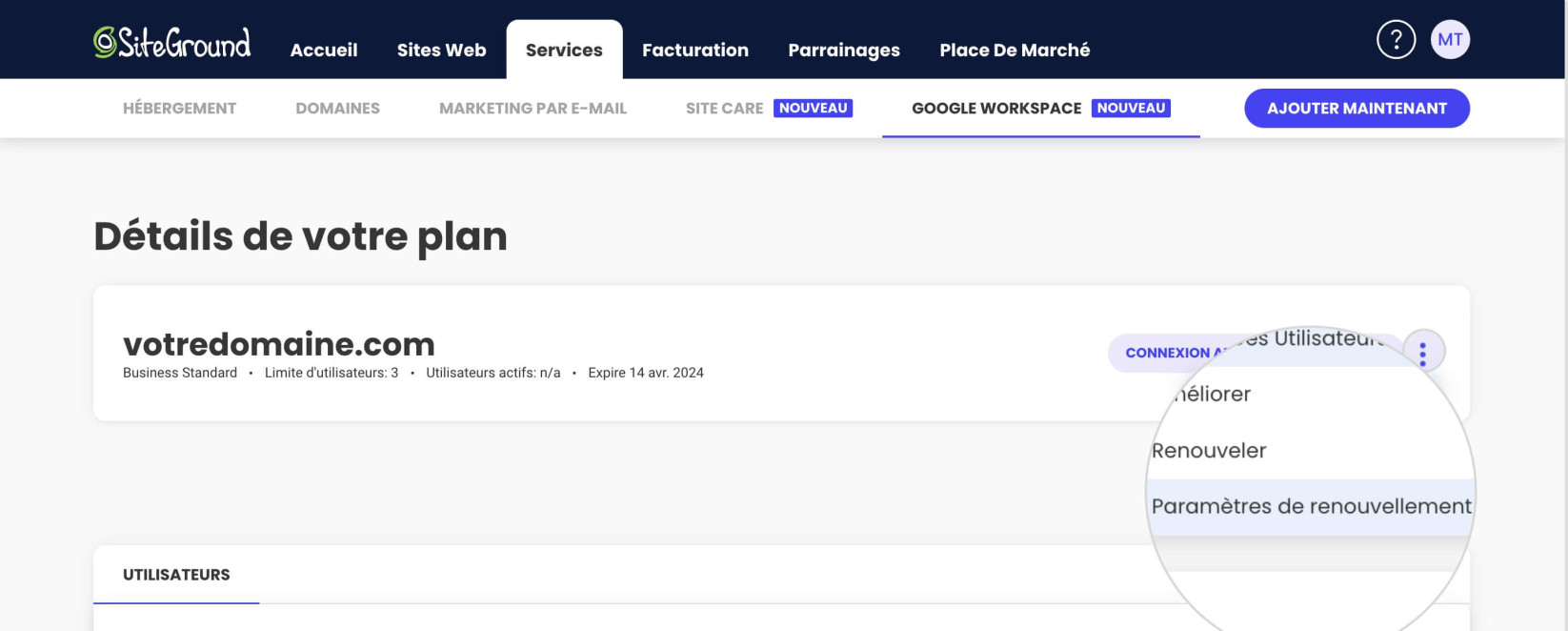The height and width of the screenshot is (631, 1568).
Task: Click the Expire 14 avr. 2024 text
Action: click(x=646, y=373)
